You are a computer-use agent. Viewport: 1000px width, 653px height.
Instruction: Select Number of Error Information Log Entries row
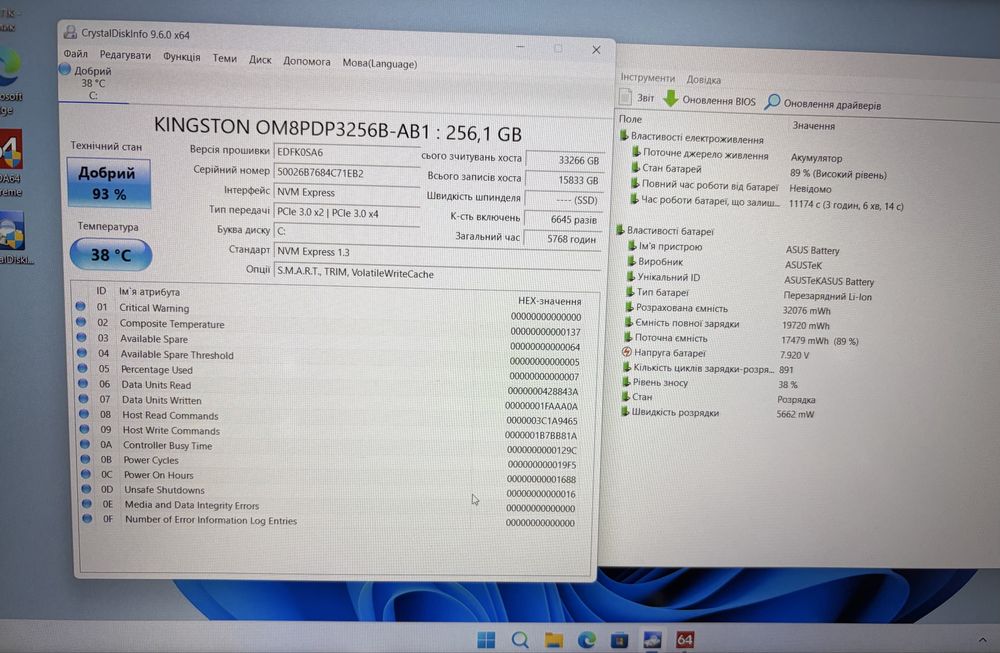332,520
